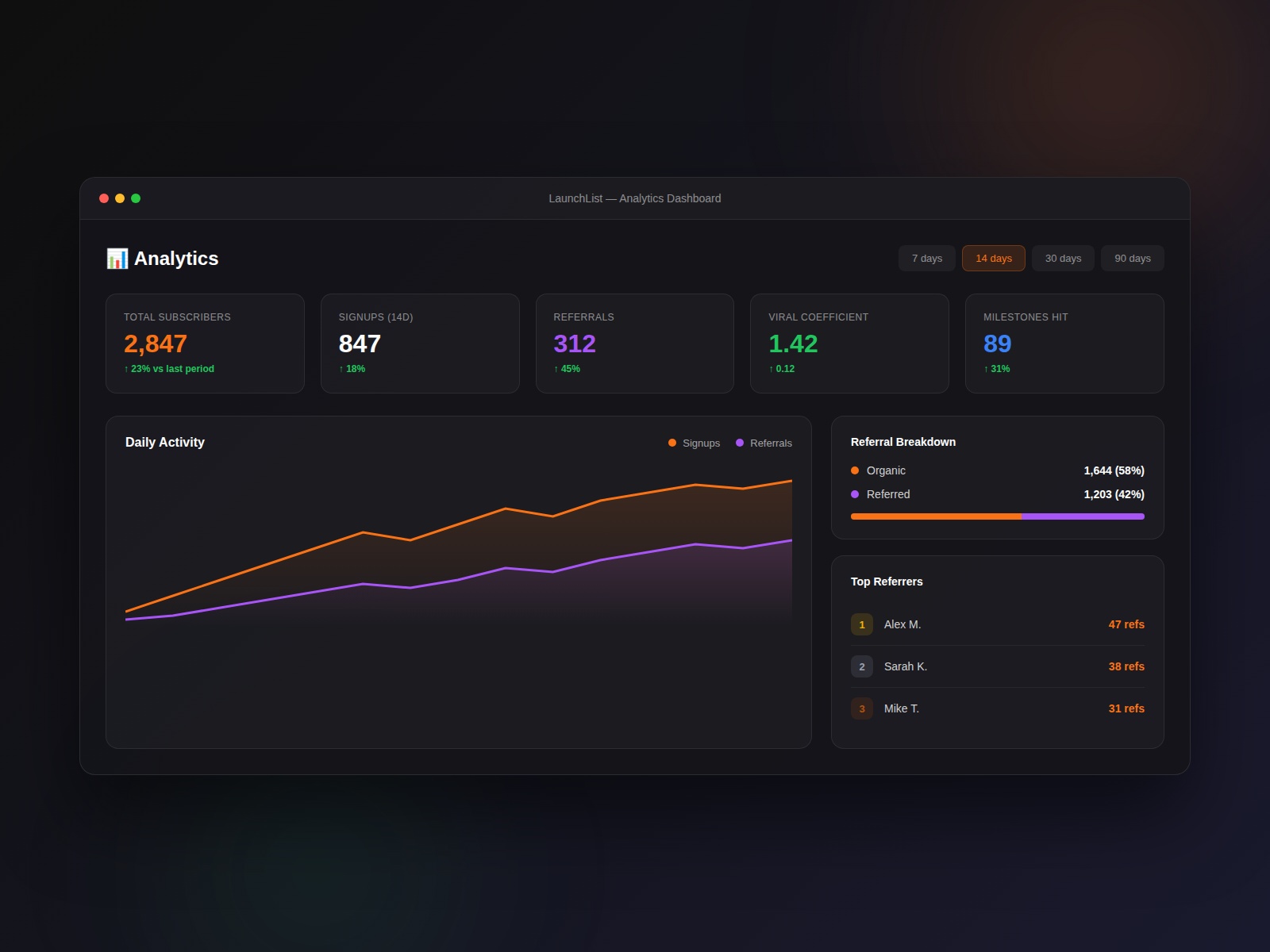
Task: Click the purple Referrals legend dot
Action: point(738,443)
